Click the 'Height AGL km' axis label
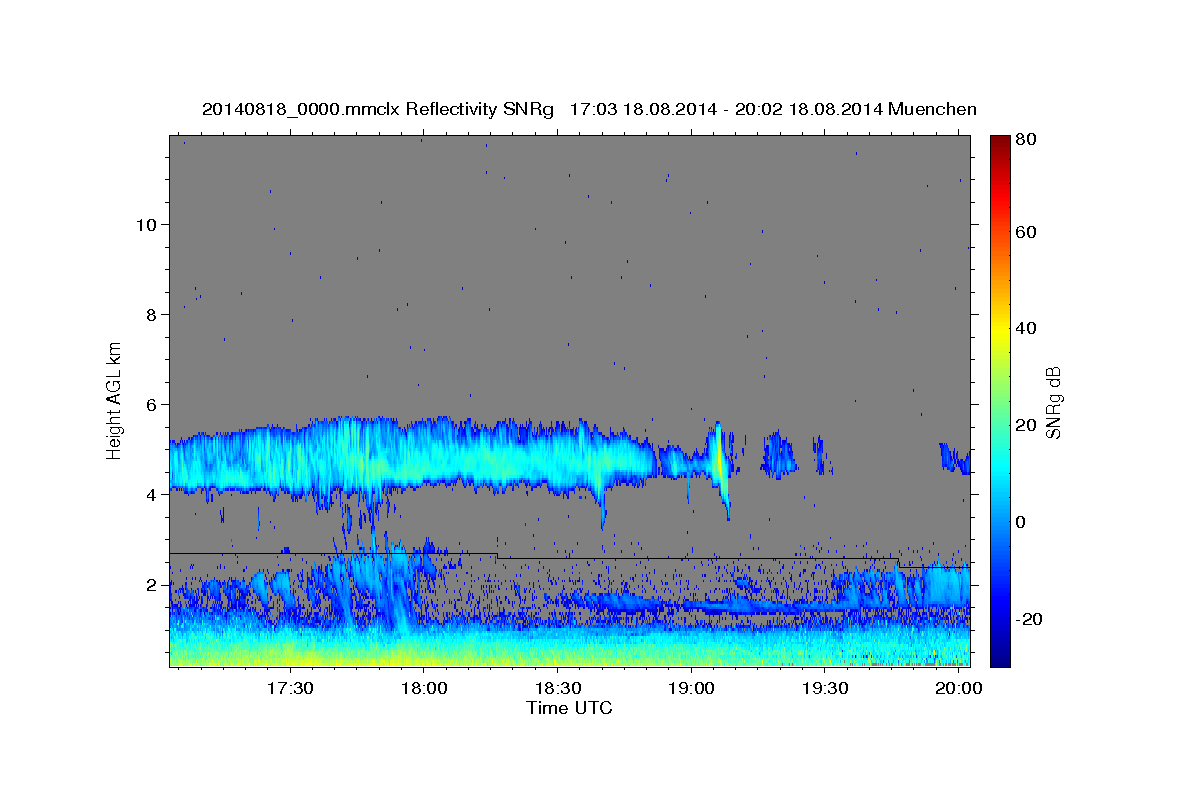This screenshot has height=800, width=1200. tap(115, 399)
